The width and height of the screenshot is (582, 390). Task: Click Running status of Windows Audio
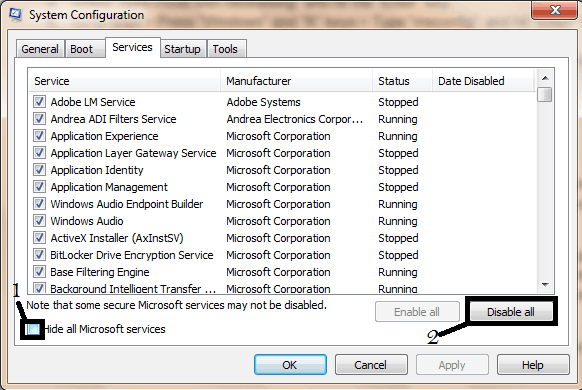tap(398, 221)
